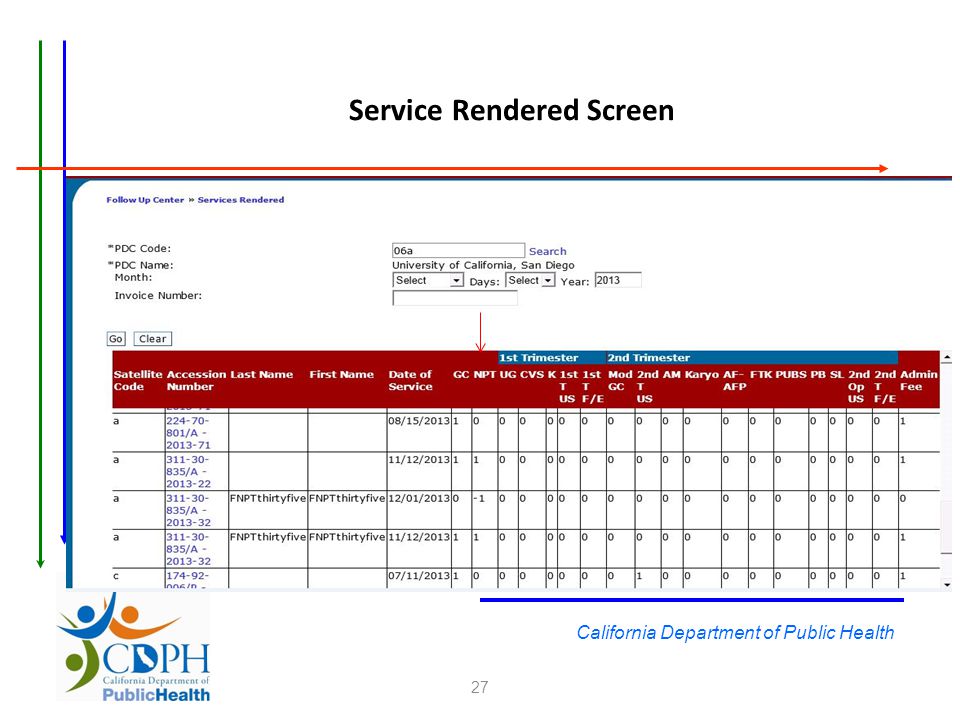Open accession link 311-30-835/A - 2013-32 dated 12/01/2013
This screenshot has height=720, width=960.
pyautogui.click(x=188, y=510)
